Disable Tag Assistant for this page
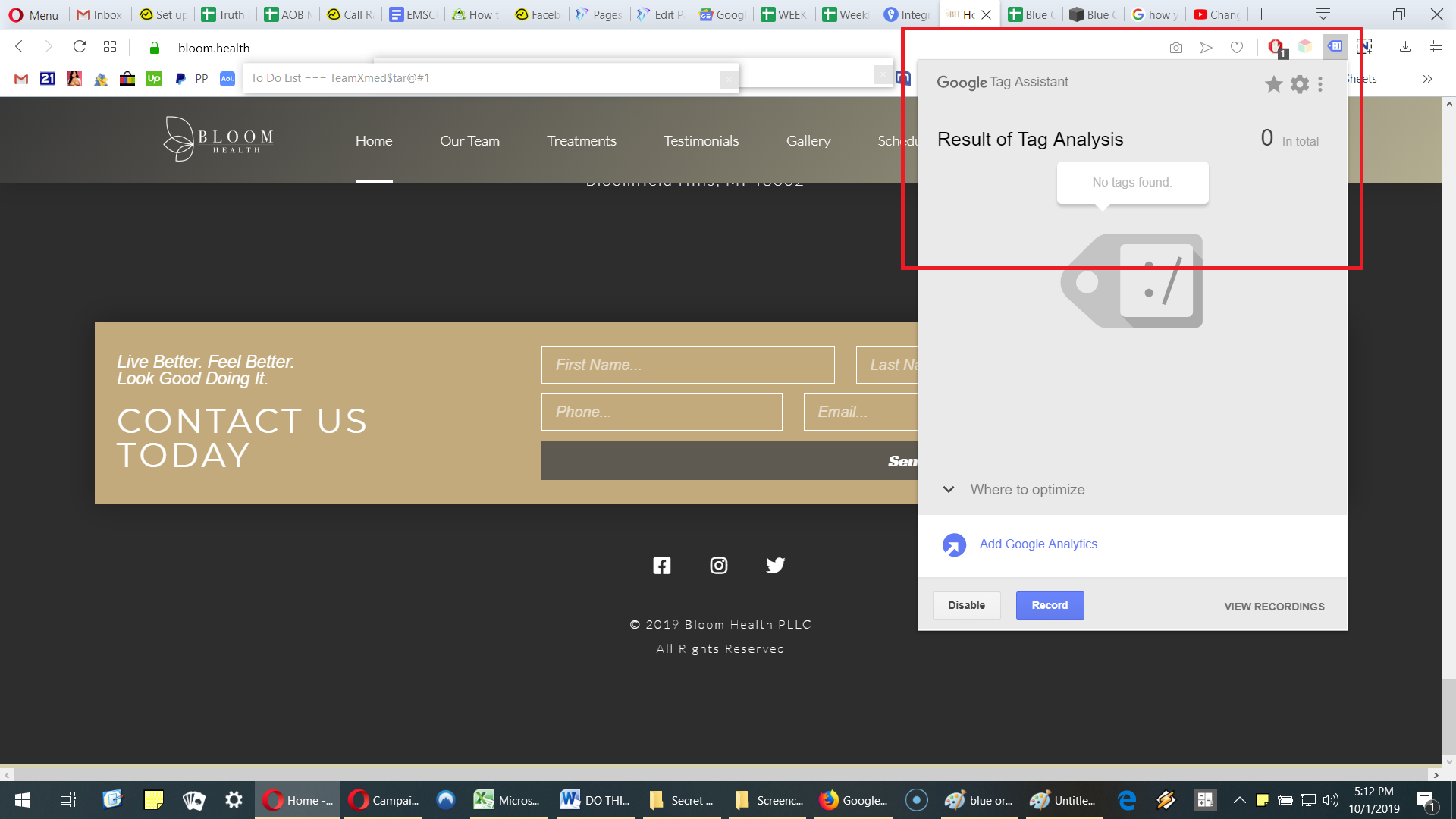The height and width of the screenshot is (819, 1456). (966, 605)
